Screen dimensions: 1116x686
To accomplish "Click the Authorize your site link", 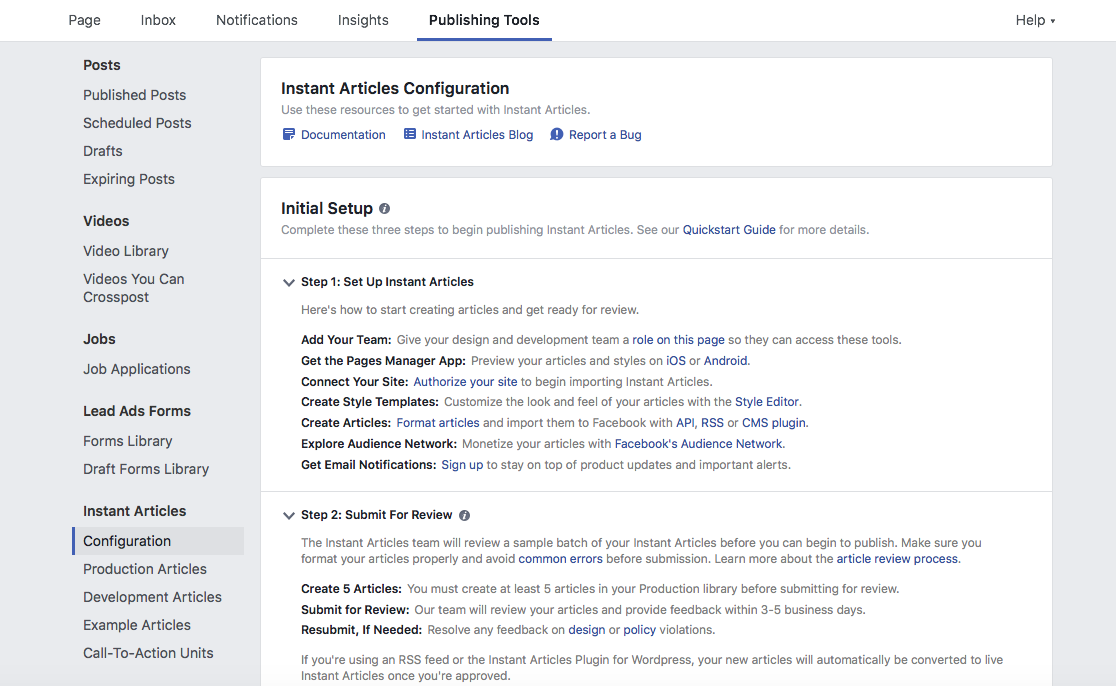I will click(x=465, y=381).
